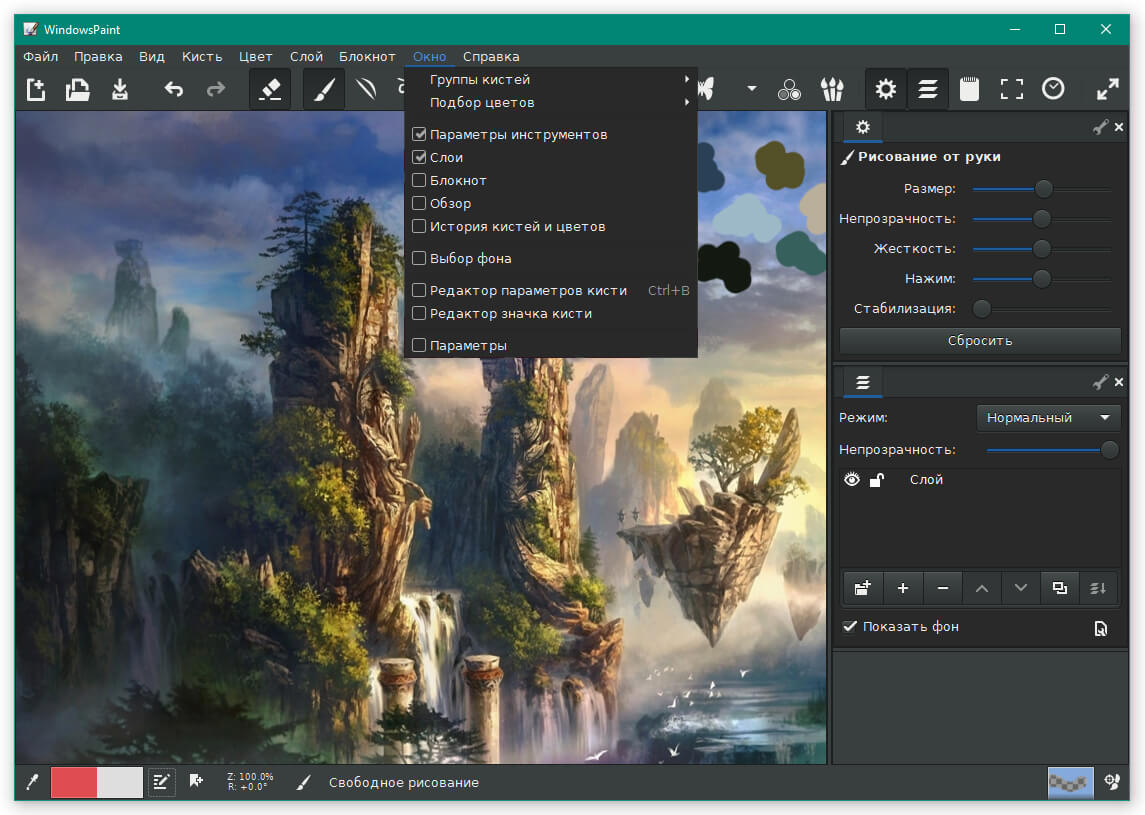Click the add layer plus button

pyautogui.click(x=902, y=588)
